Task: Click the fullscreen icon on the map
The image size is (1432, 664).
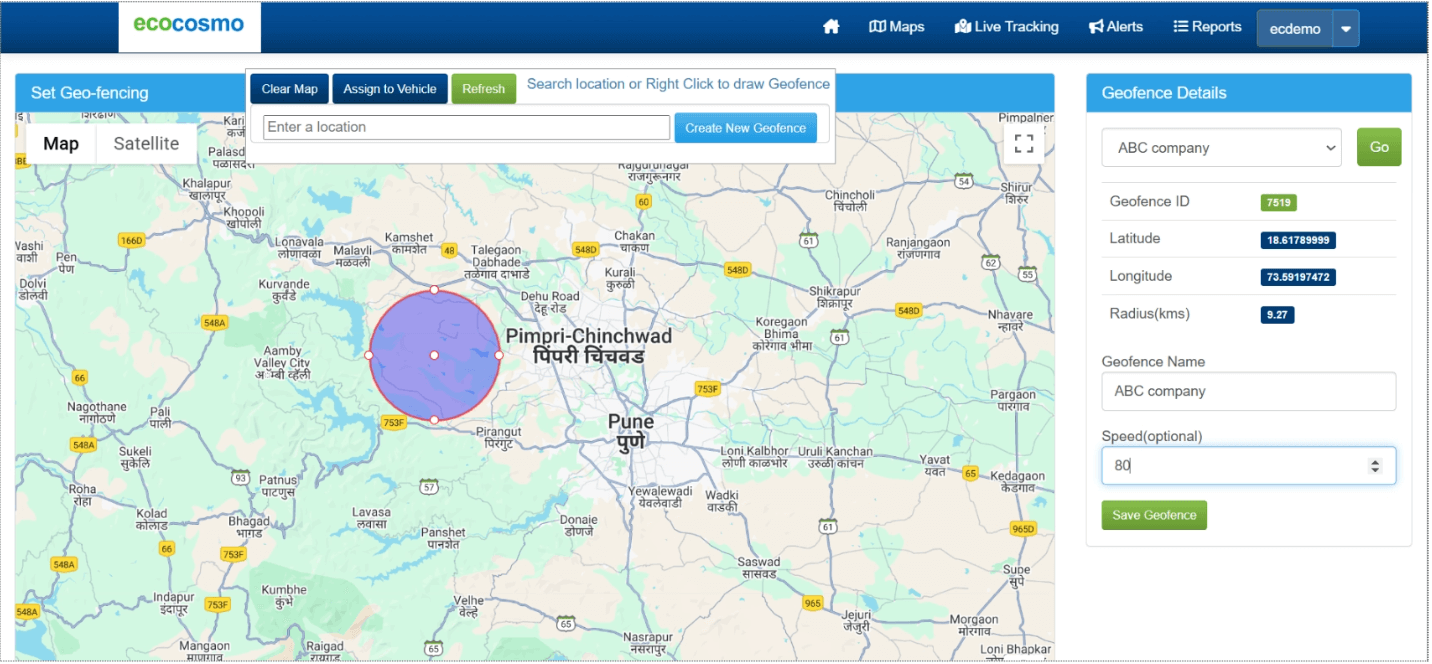Action: coord(1023,143)
